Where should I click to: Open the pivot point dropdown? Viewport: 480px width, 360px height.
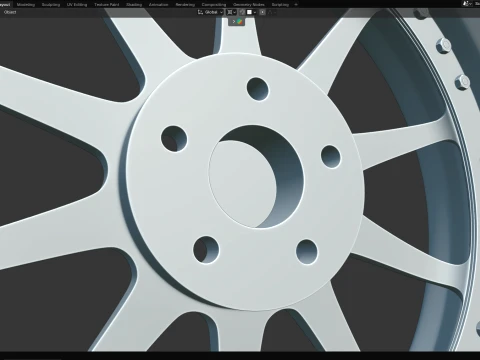[x=231, y=12]
